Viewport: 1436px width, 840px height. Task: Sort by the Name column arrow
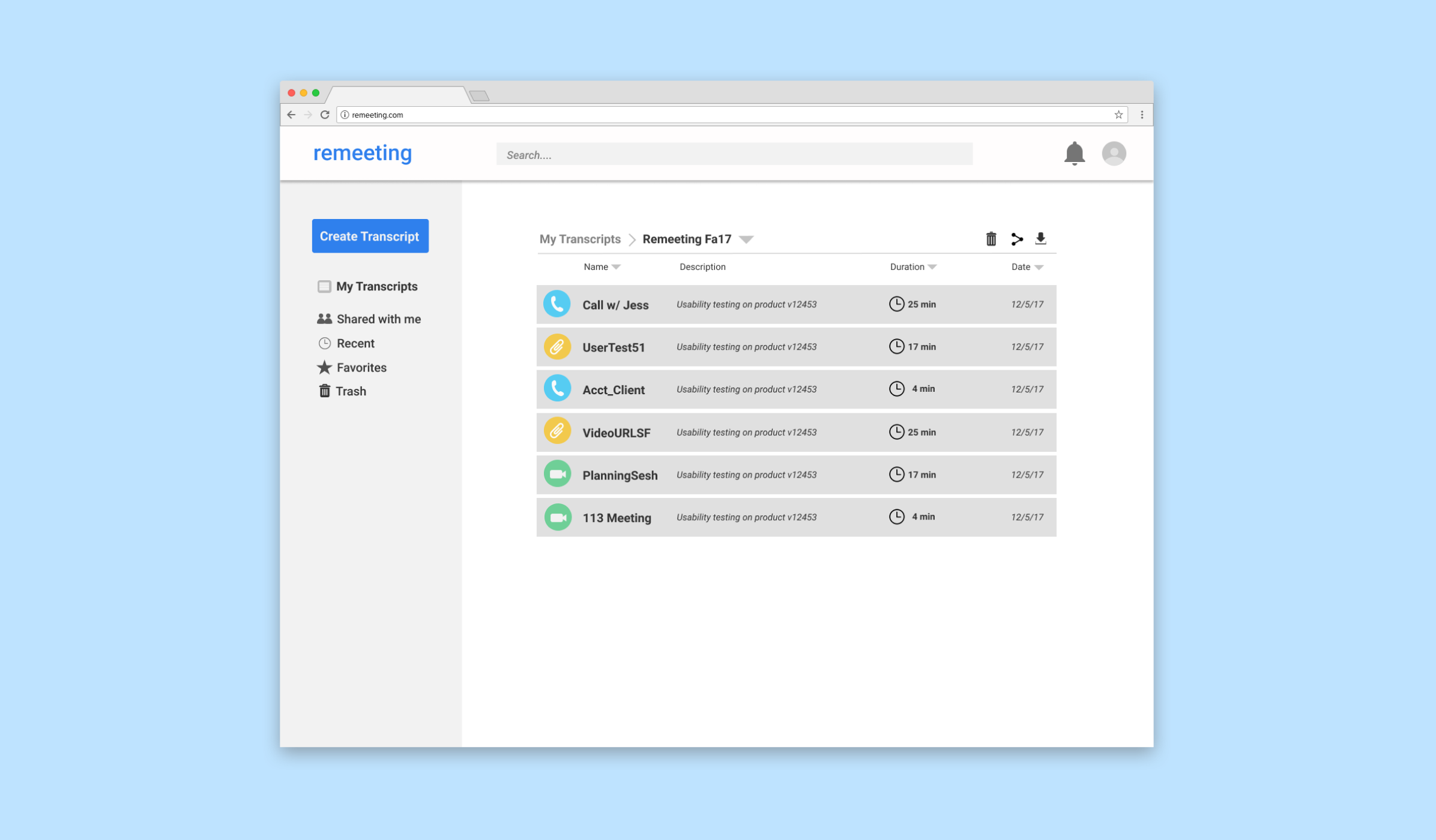616,267
